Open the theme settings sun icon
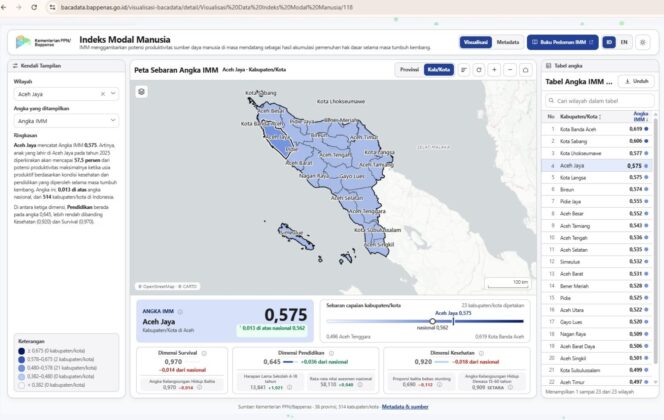The image size is (664, 420). (x=643, y=42)
